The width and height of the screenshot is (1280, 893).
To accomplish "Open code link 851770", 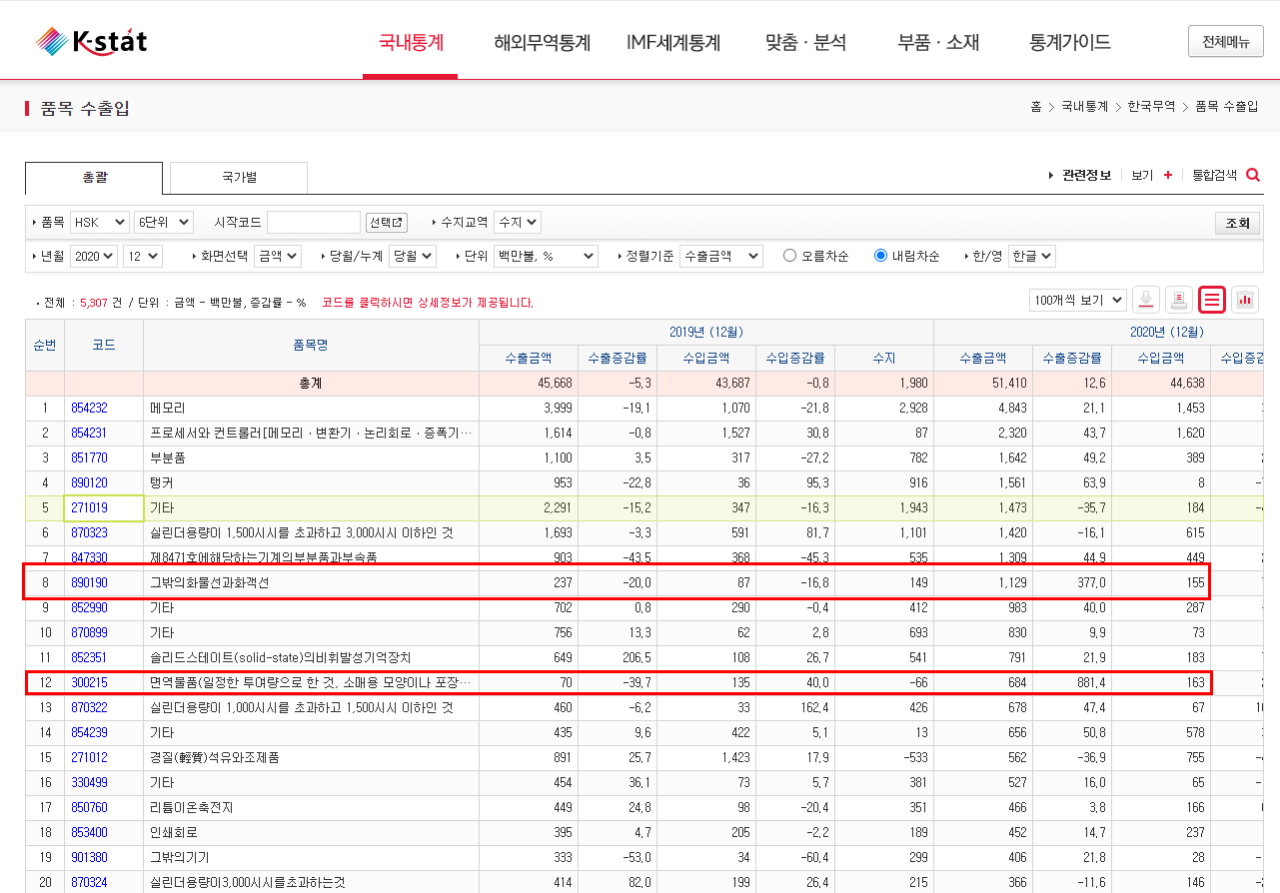I will 89,458.
